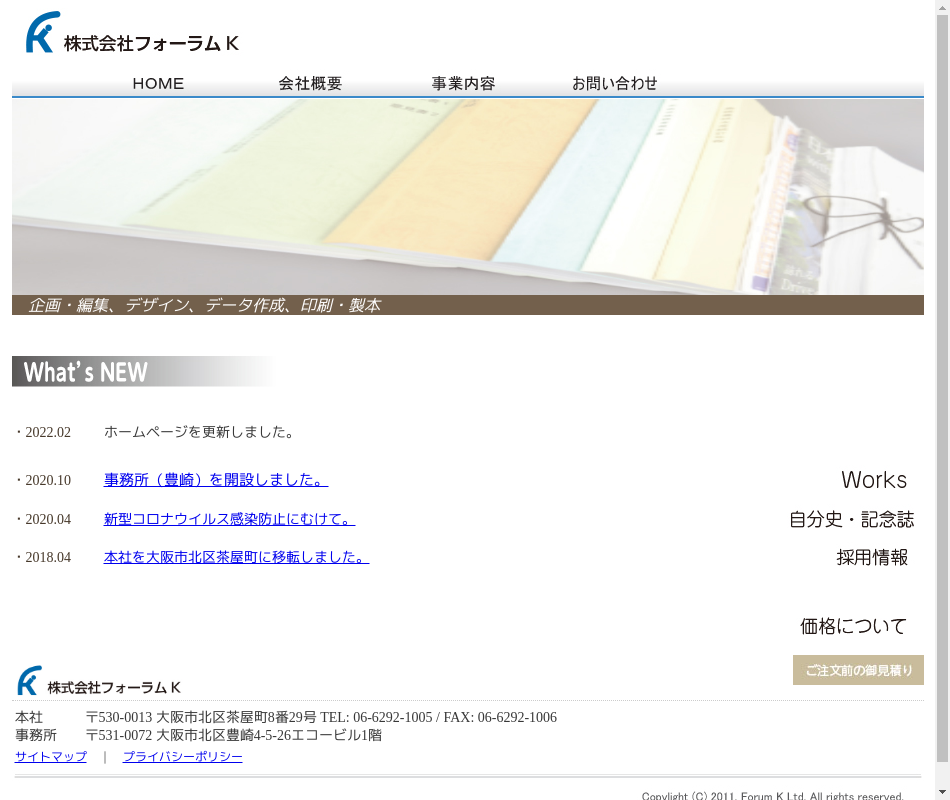The height and width of the screenshot is (800, 950).
Task: Open the サイトマップ footer link
Action: [x=51, y=757]
